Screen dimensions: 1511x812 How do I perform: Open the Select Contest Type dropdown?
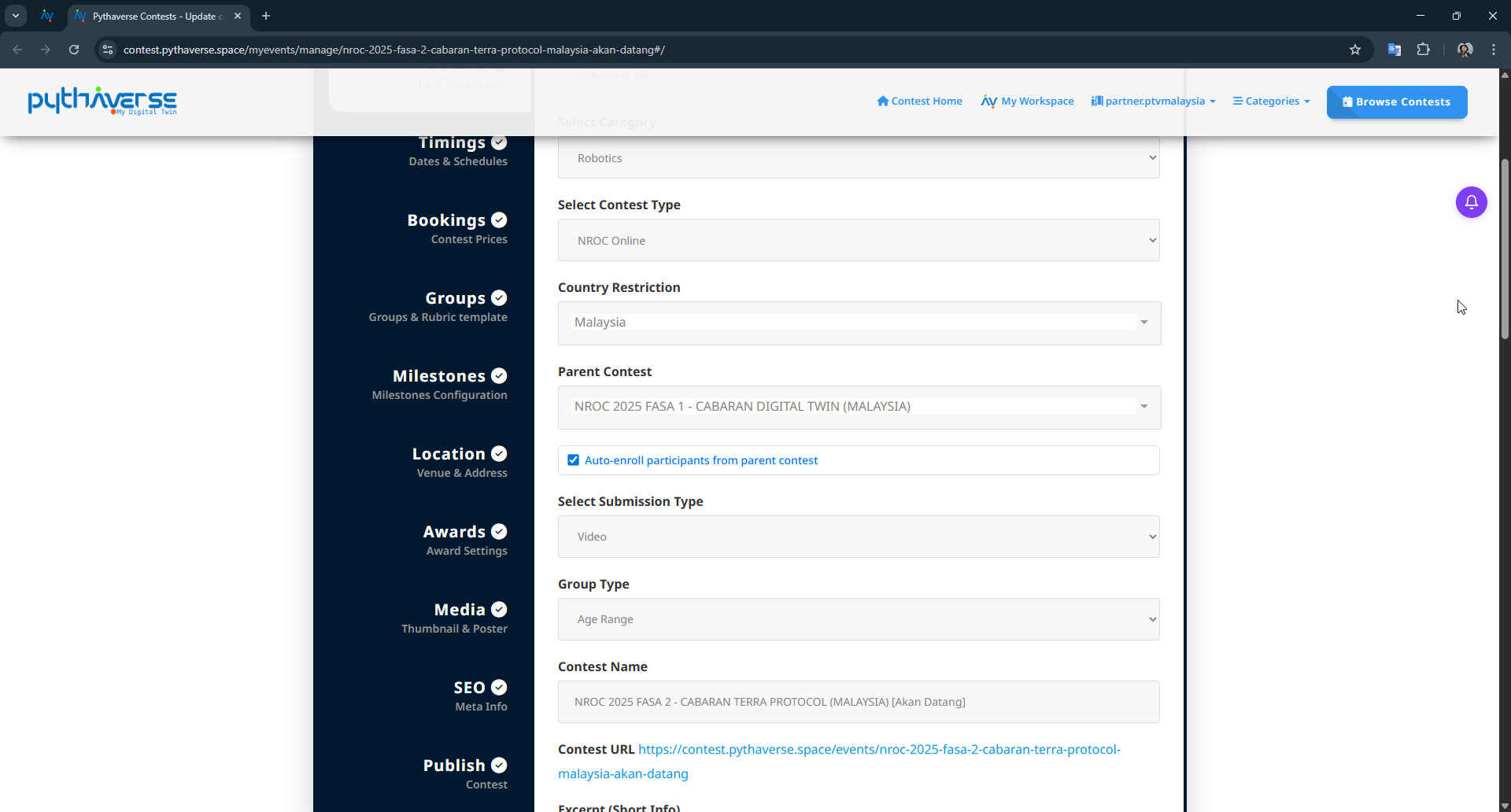click(x=859, y=240)
